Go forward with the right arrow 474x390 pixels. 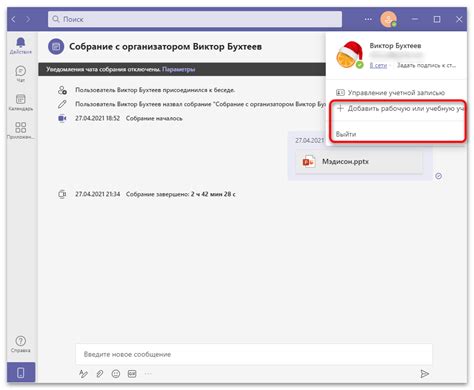click(x=28, y=19)
